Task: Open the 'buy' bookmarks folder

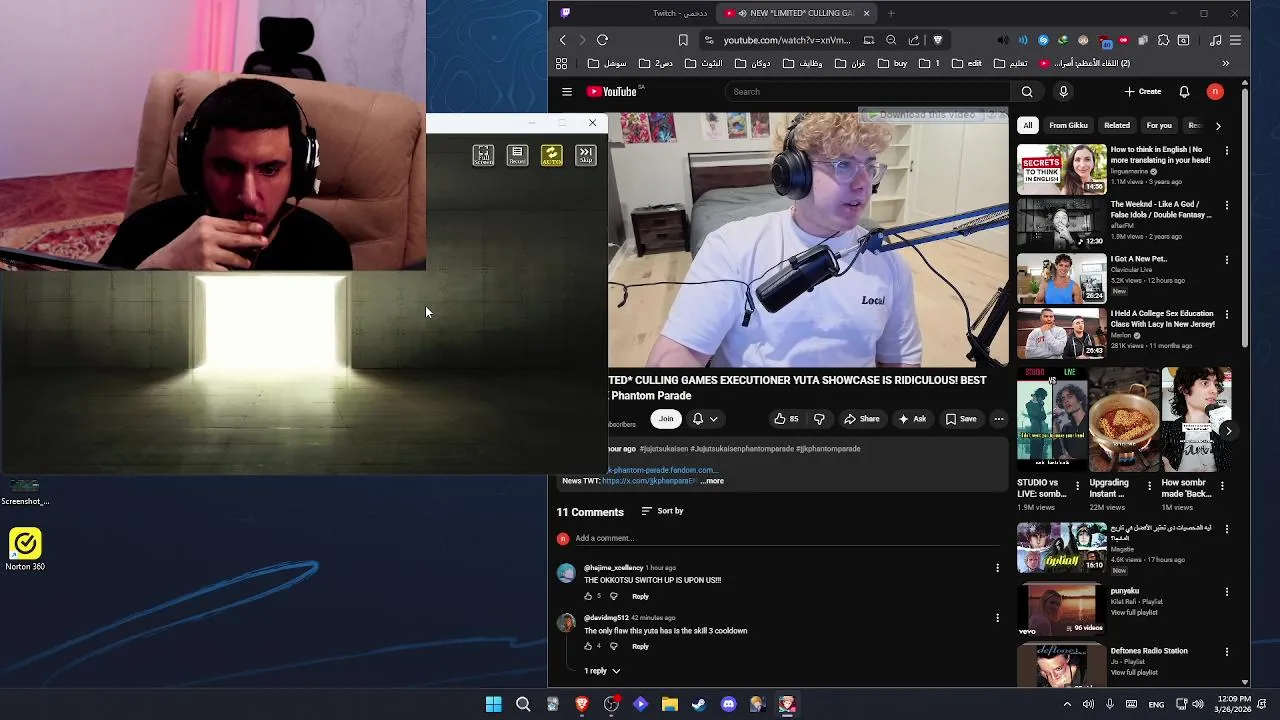Action: (894, 64)
